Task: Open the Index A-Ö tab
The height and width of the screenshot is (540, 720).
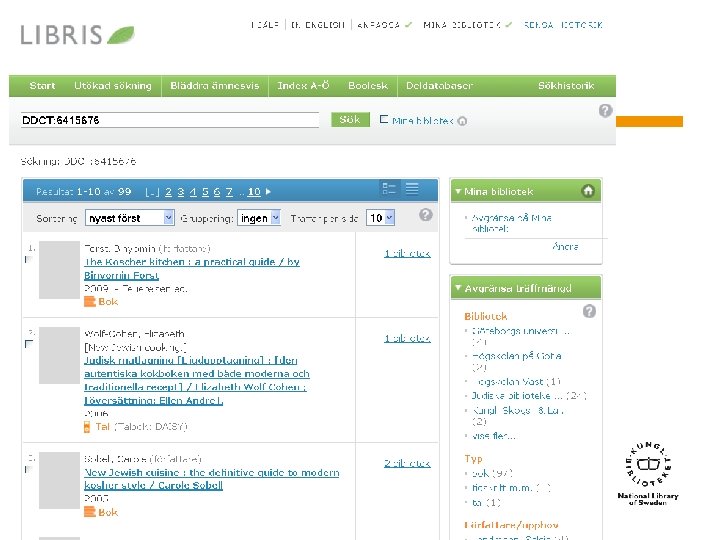Action: coord(303,86)
